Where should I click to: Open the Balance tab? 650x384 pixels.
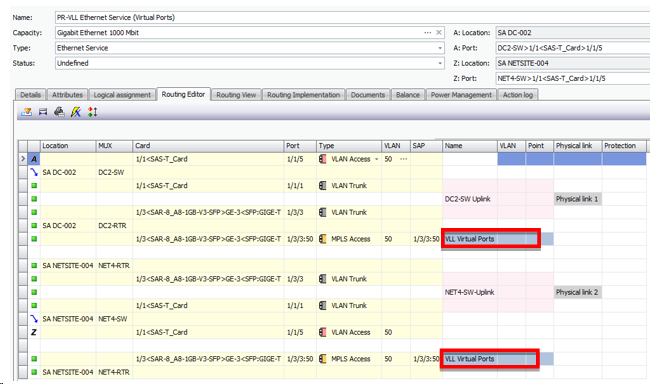(407, 95)
